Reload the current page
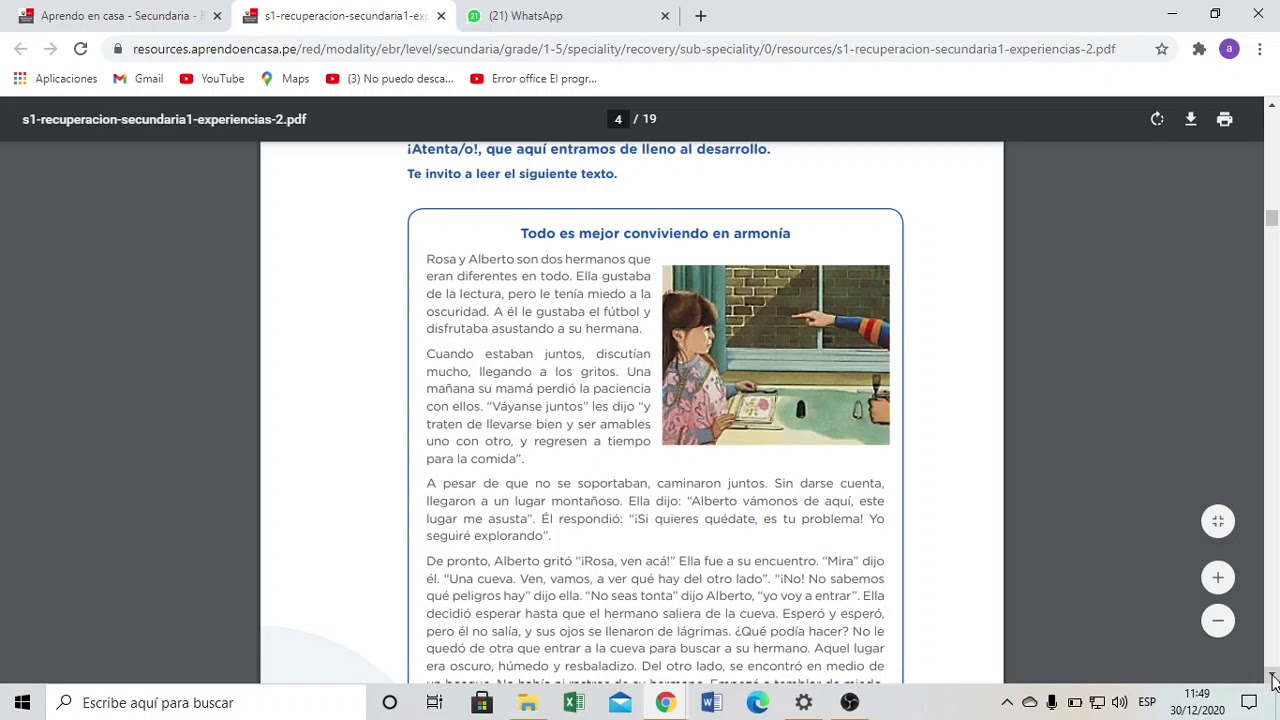Image resolution: width=1280 pixels, height=720 pixels. [x=80, y=49]
